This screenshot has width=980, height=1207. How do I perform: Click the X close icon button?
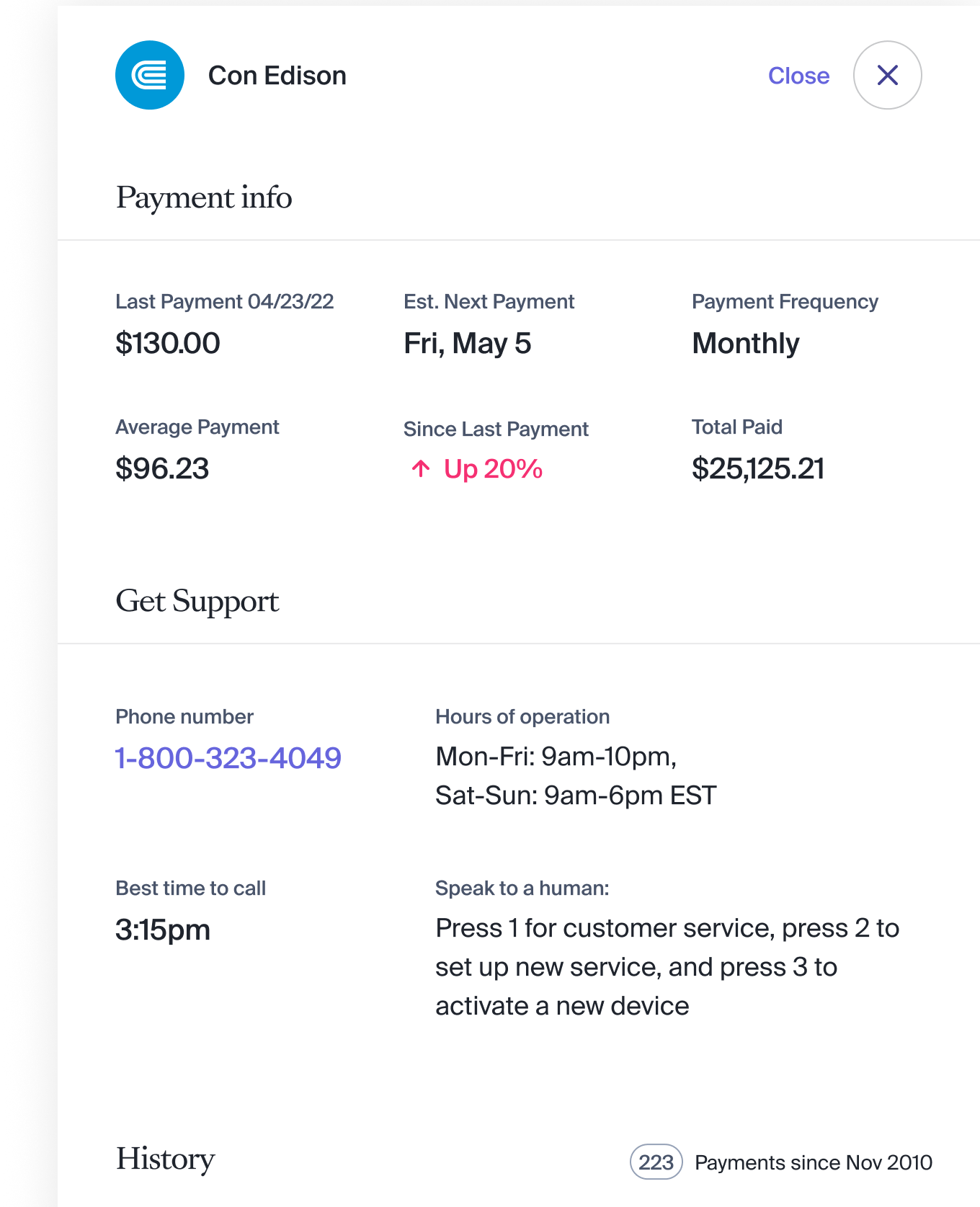coord(887,75)
